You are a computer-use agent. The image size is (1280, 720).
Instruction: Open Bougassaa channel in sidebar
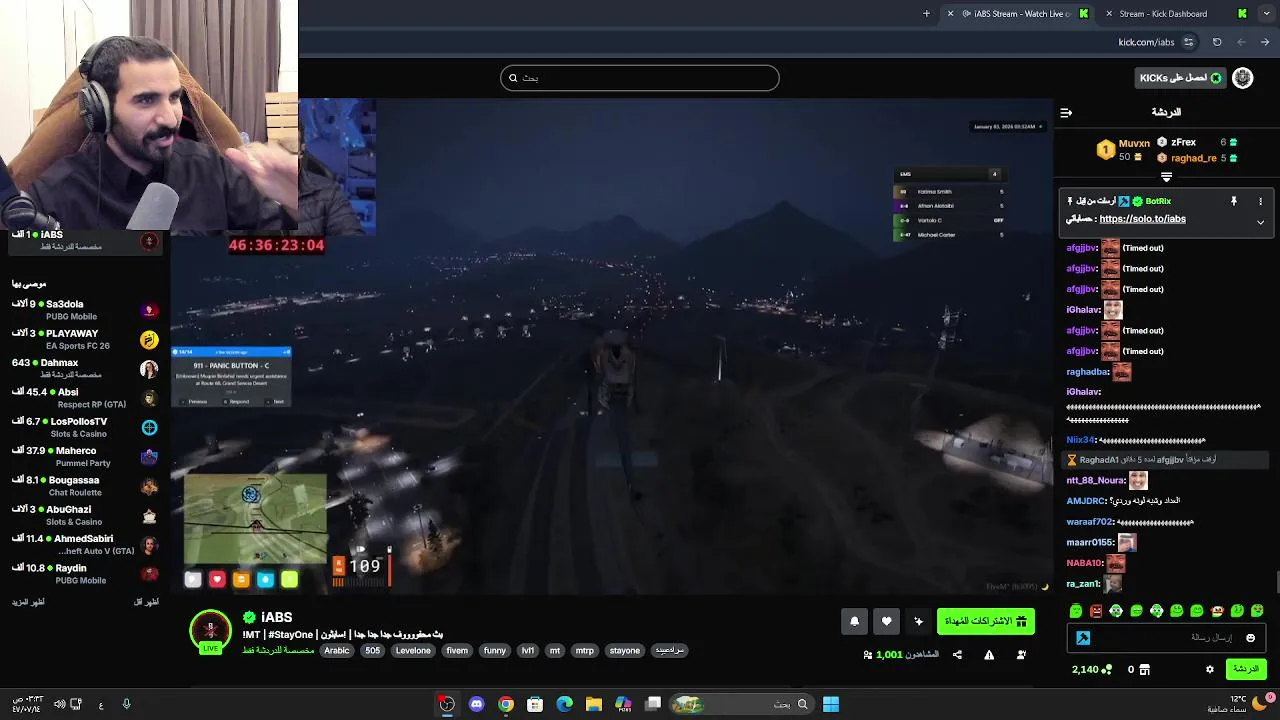tap(85, 486)
